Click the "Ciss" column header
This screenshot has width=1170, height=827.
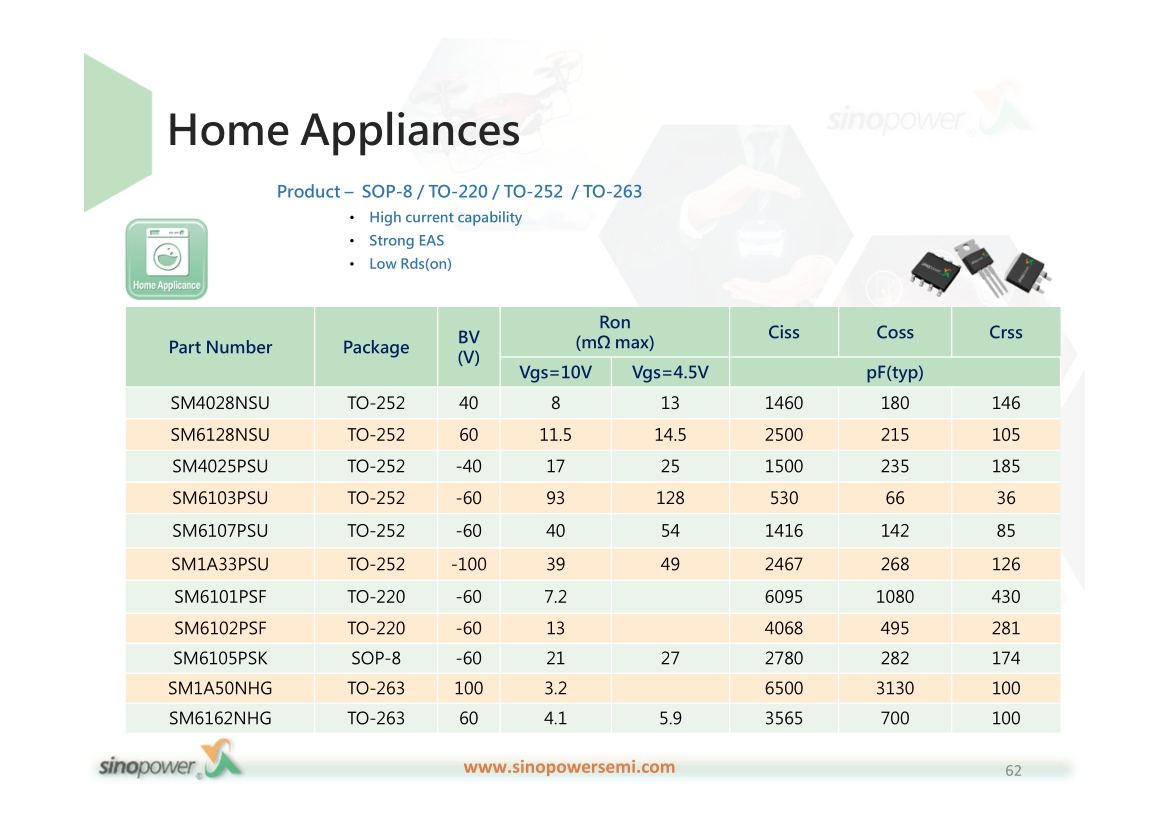pyautogui.click(x=783, y=332)
